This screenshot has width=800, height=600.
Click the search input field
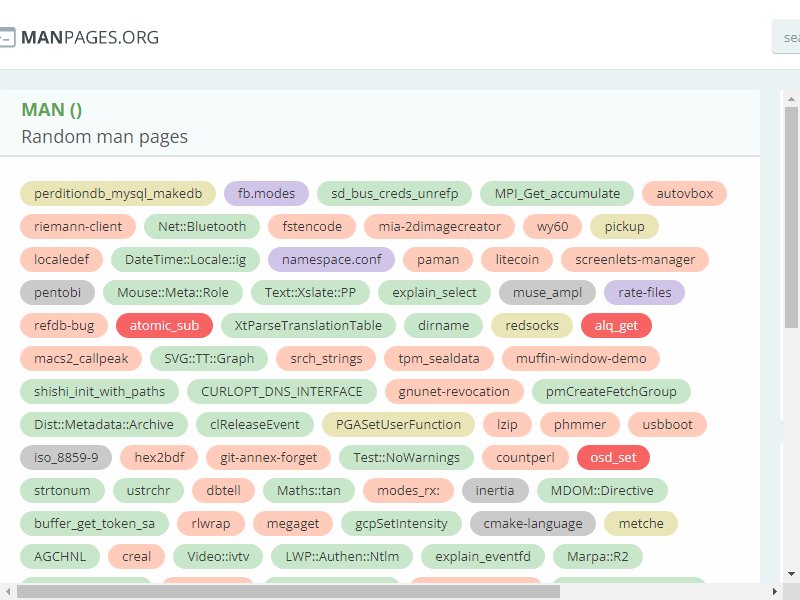click(787, 38)
